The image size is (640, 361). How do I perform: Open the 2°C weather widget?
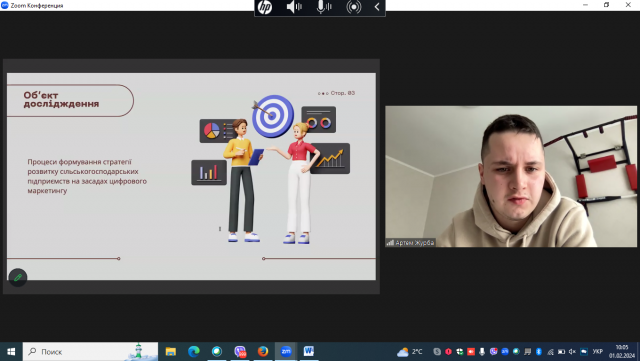click(x=409, y=352)
